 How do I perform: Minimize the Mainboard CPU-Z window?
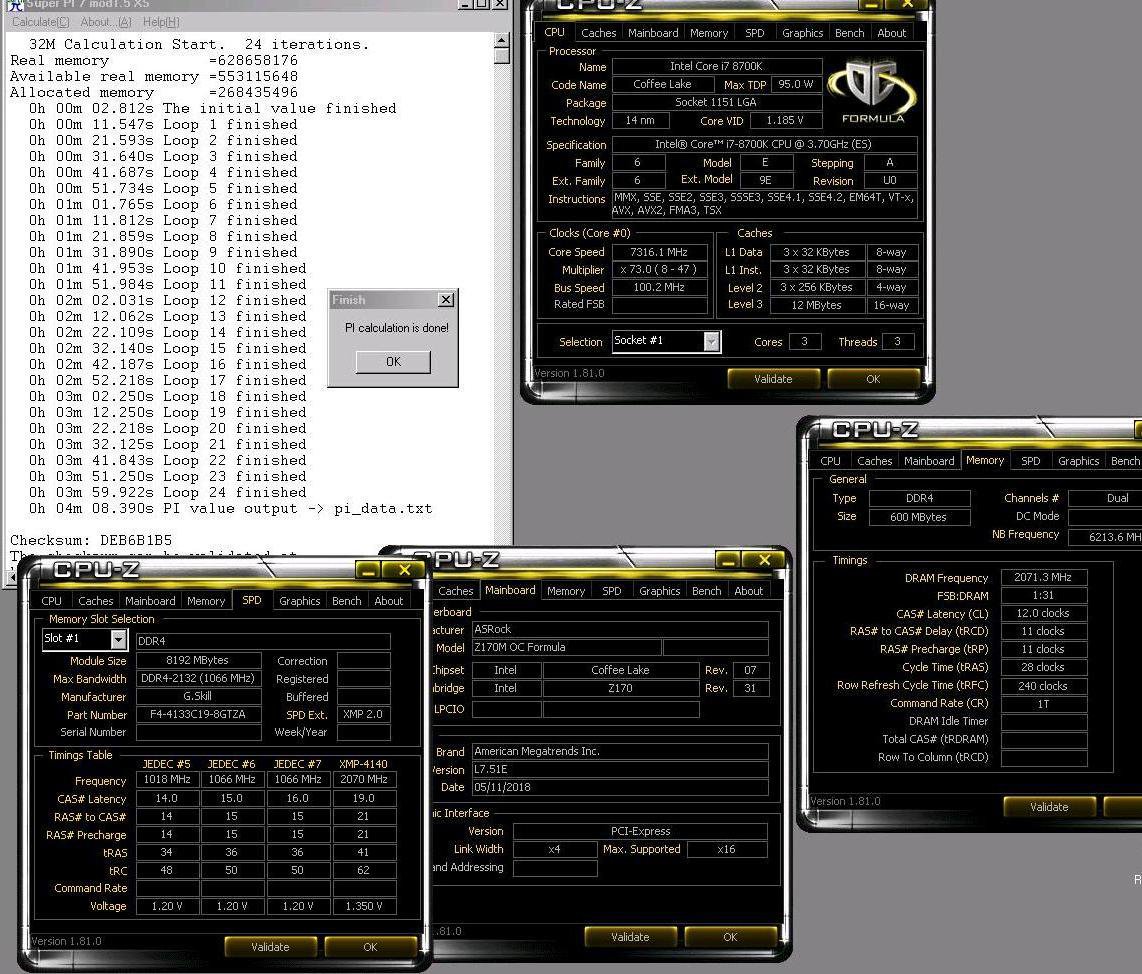click(728, 559)
